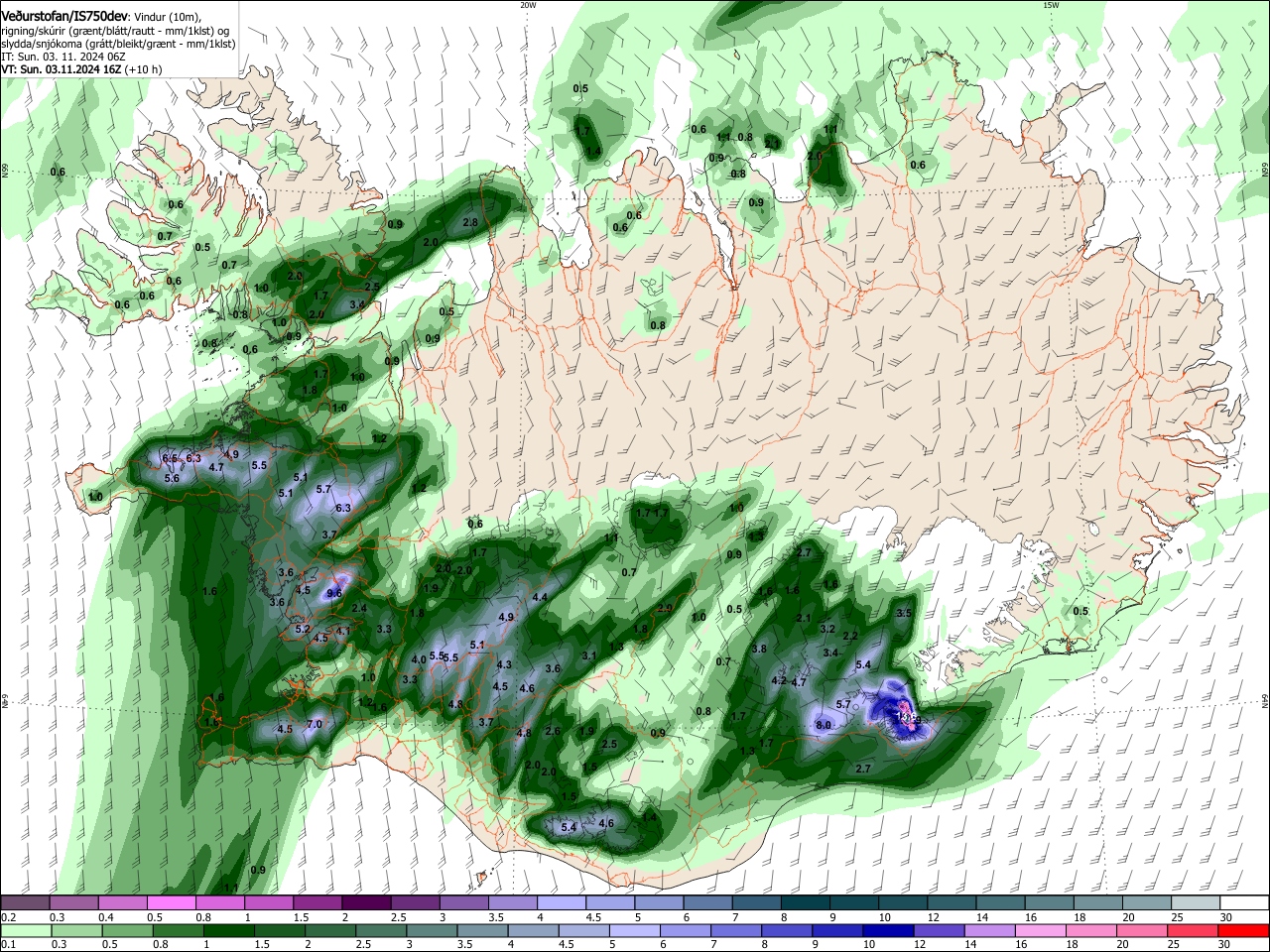Click the '15W' longitude label

click(1051, 5)
